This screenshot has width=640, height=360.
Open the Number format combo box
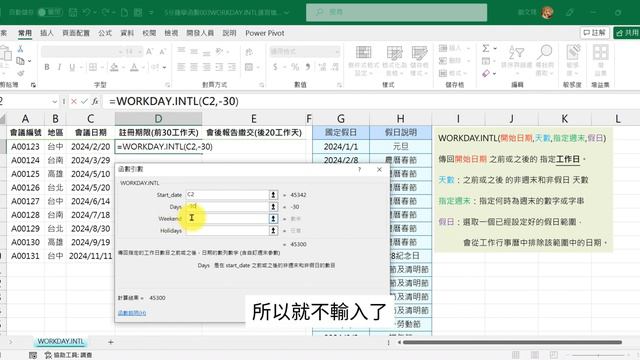(304, 51)
